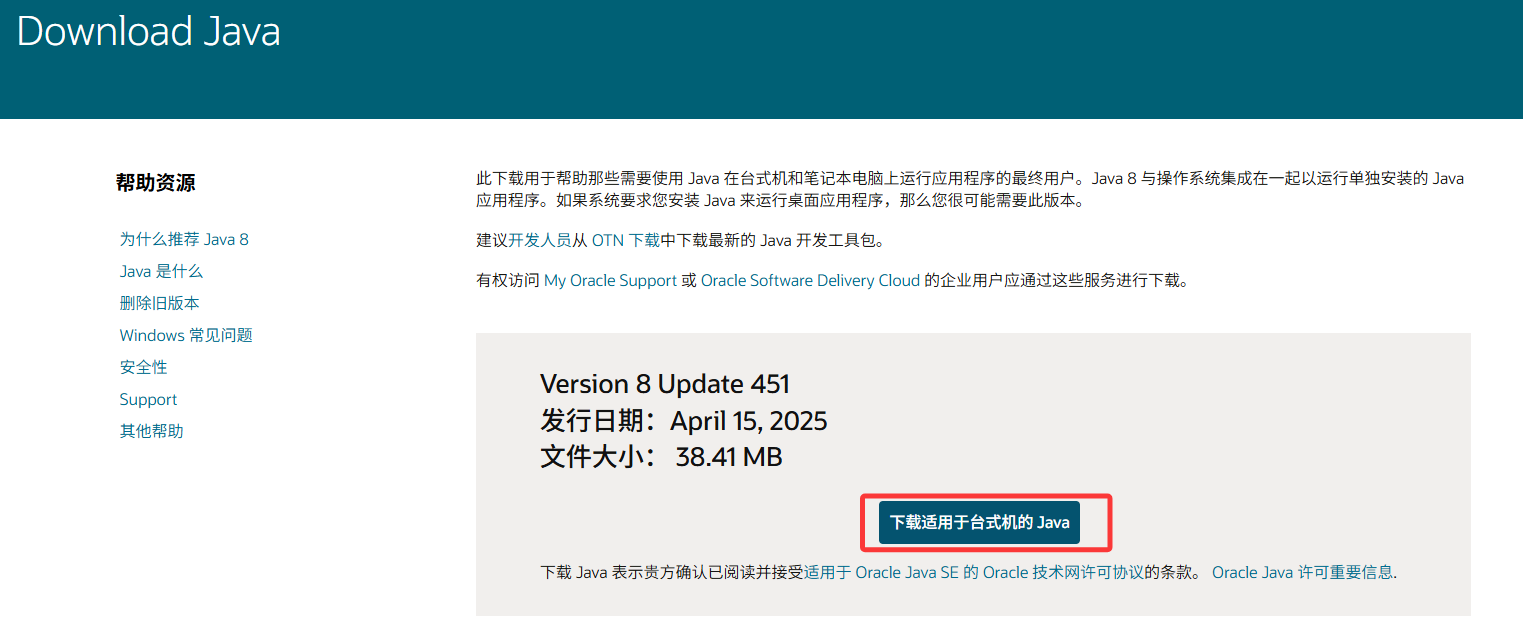Click the 帮助资源 sidebar heading
This screenshot has height=636, width=1523.
click(155, 183)
